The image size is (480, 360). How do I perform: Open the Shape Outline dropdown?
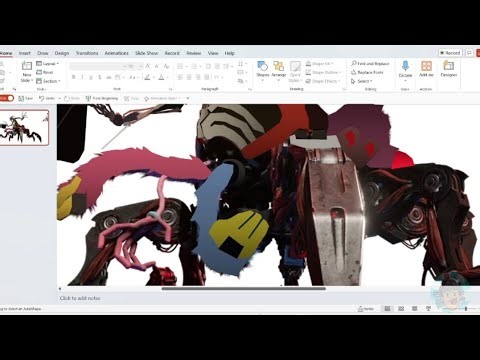click(323, 72)
